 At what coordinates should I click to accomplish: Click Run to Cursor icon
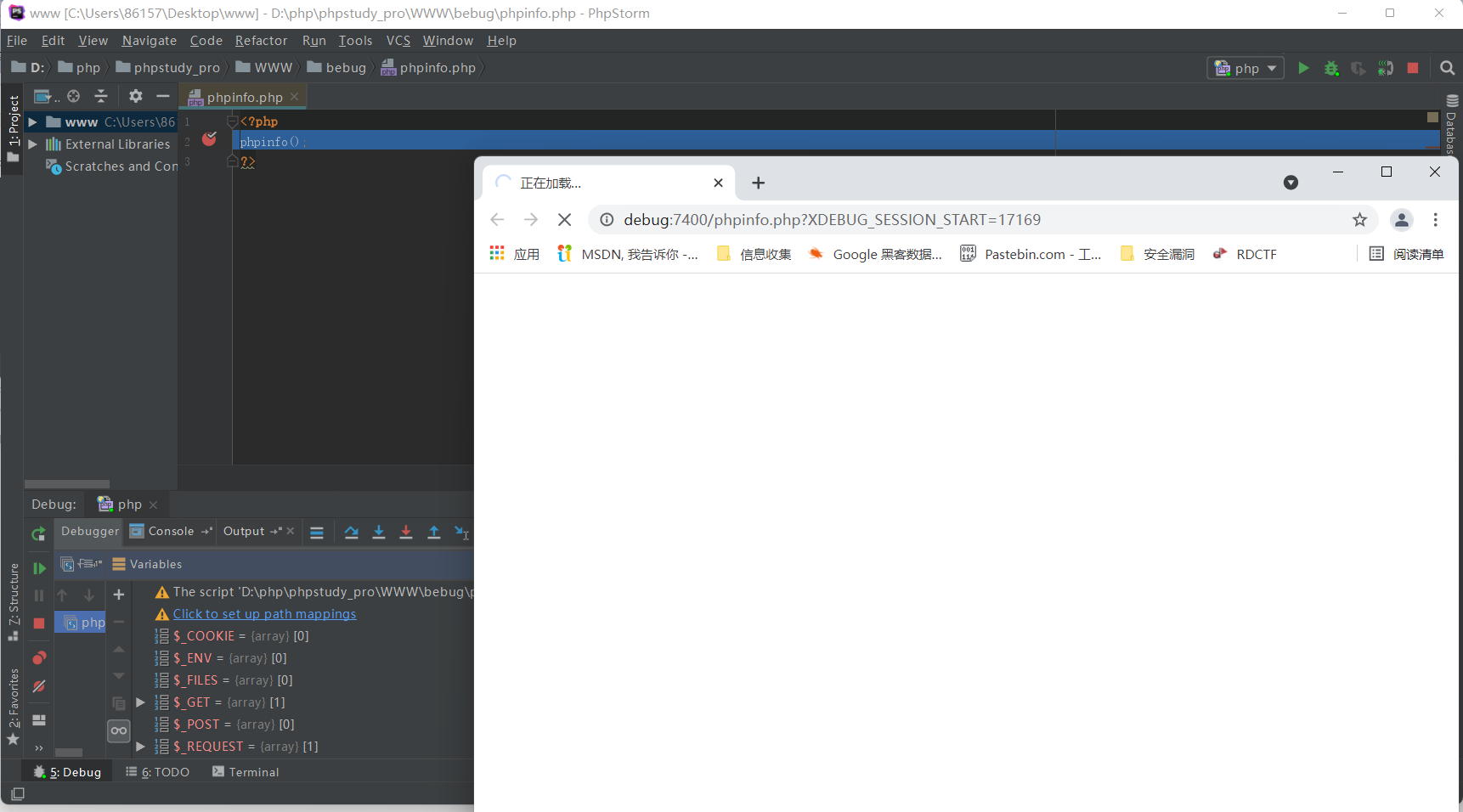pos(461,533)
